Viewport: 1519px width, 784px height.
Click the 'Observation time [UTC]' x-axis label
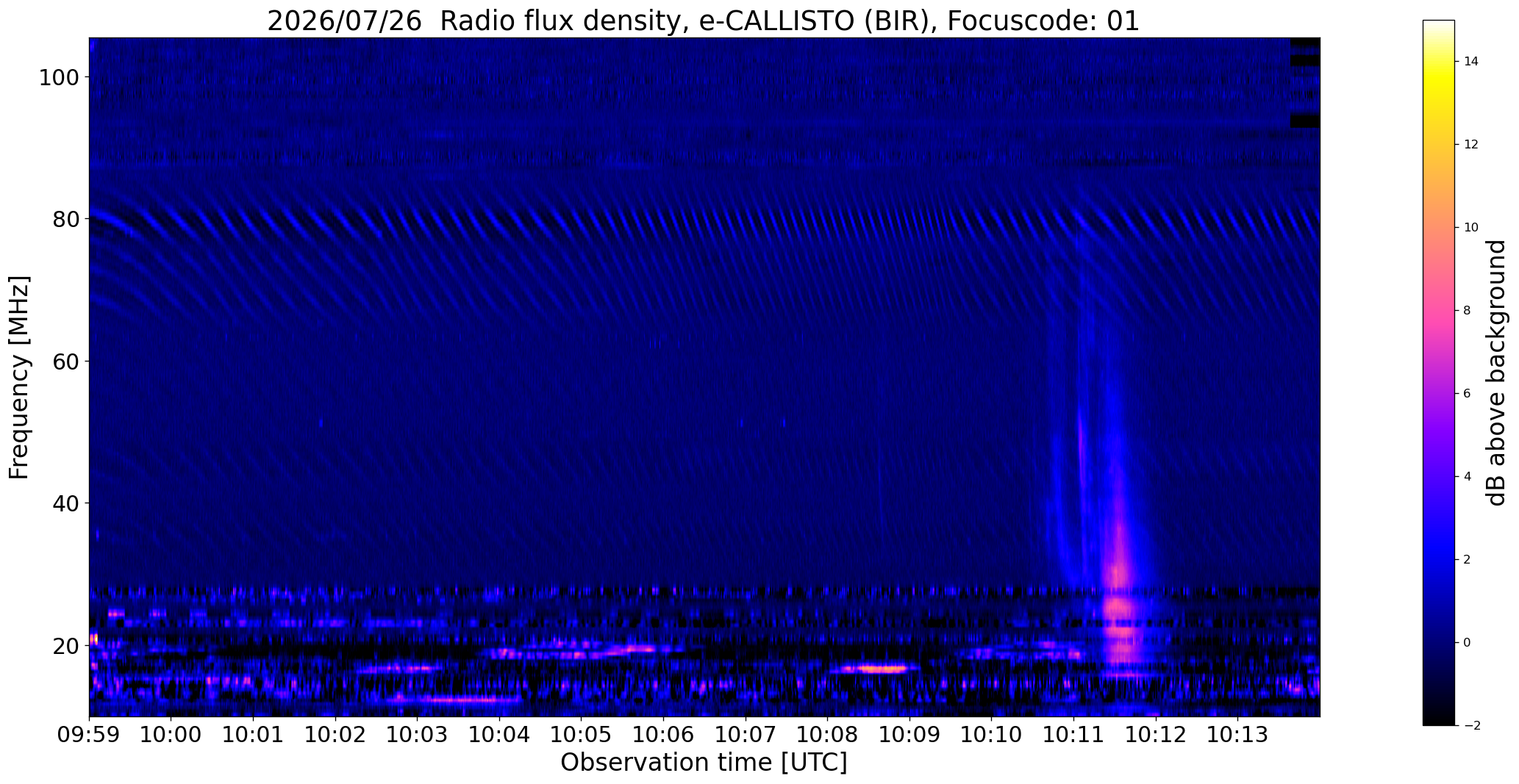click(x=704, y=762)
